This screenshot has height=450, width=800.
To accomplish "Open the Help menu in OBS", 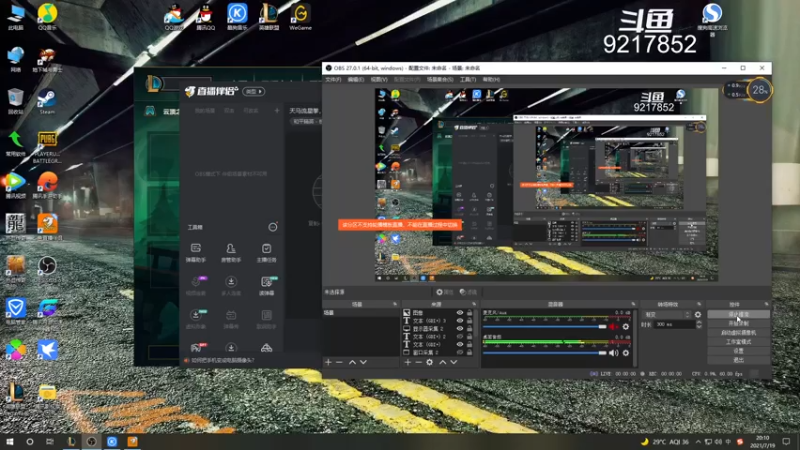I will (491, 80).
